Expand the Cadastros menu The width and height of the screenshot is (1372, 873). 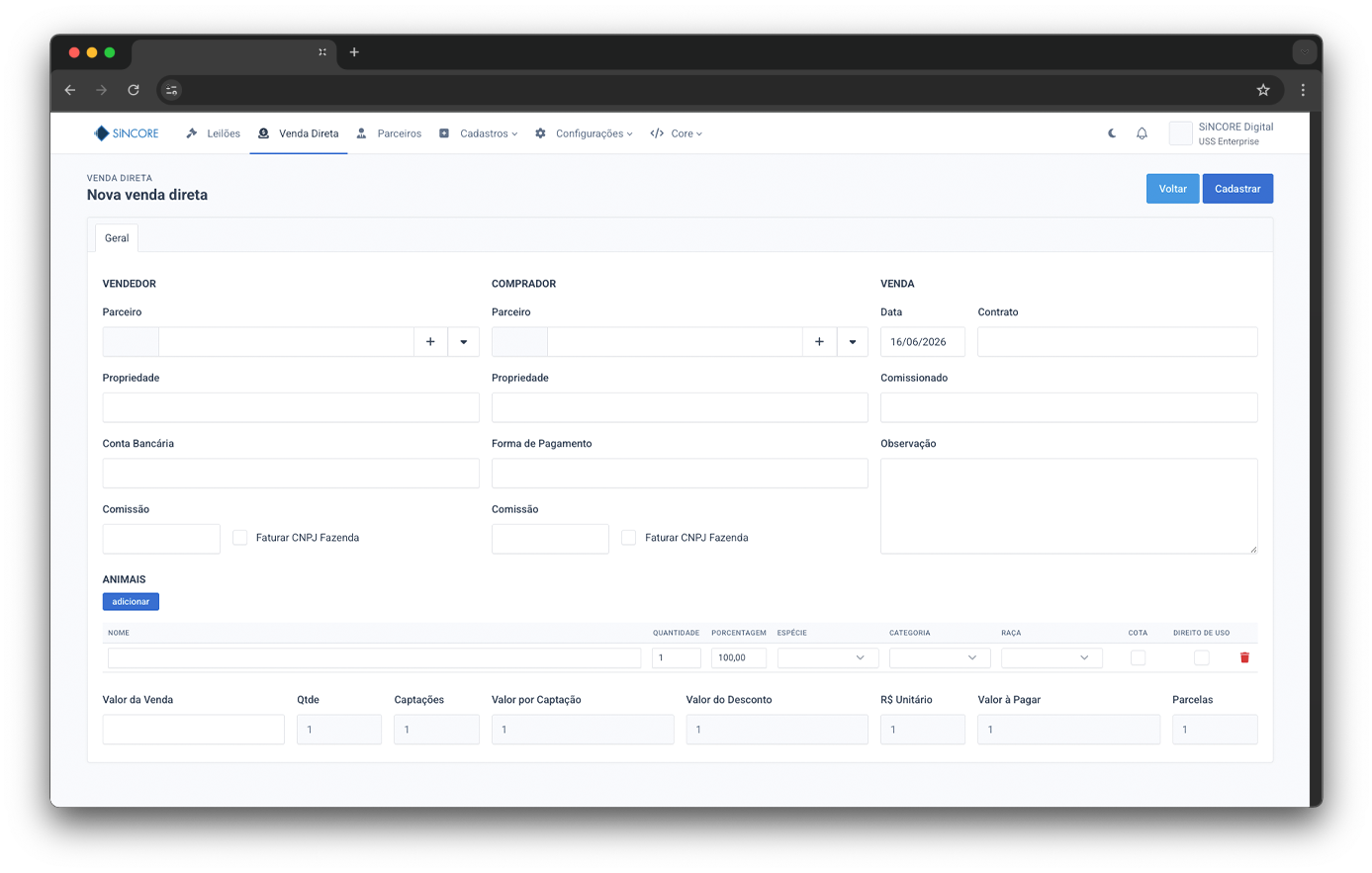point(479,133)
